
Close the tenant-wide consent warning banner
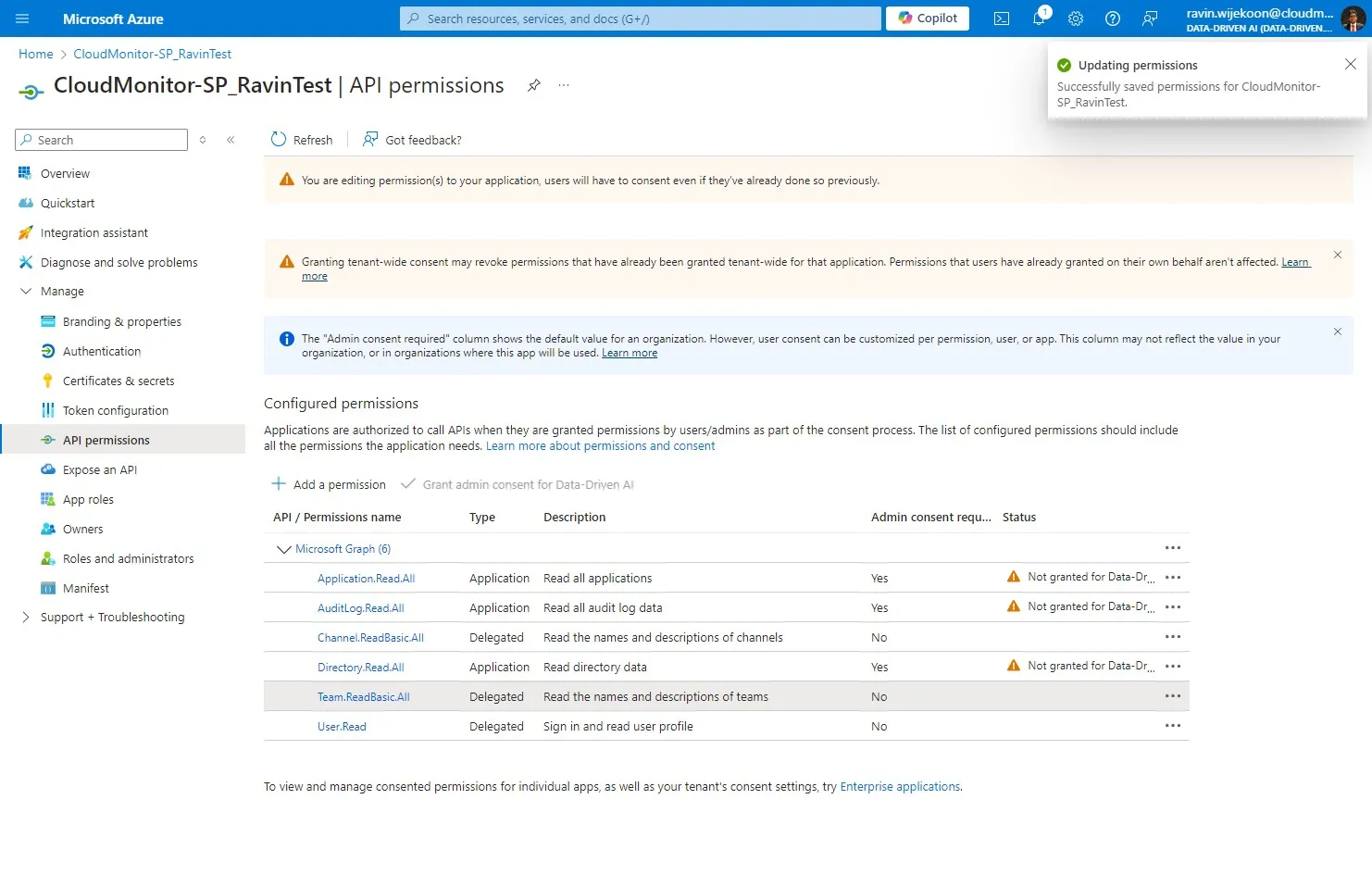(x=1338, y=255)
